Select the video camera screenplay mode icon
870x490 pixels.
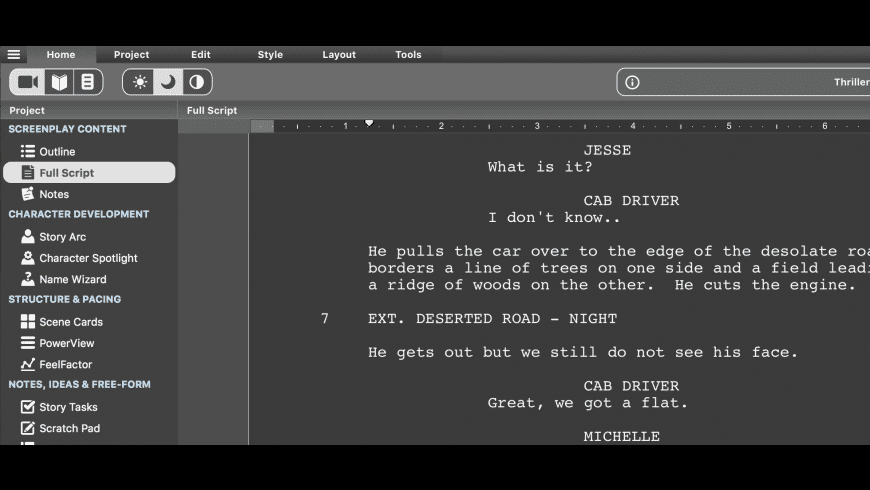(x=28, y=82)
